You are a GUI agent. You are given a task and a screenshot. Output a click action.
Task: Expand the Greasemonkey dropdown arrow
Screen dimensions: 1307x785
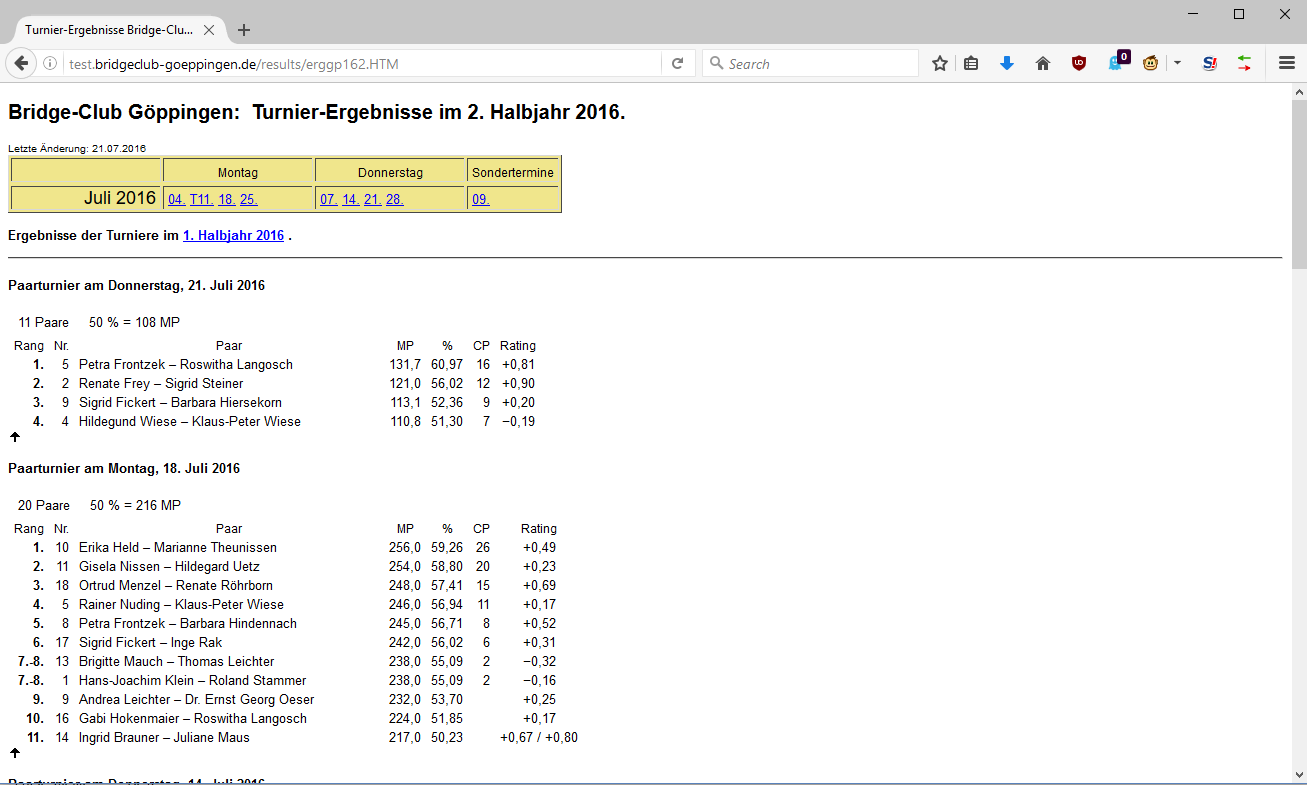pyautogui.click(x=1177, y=63)
